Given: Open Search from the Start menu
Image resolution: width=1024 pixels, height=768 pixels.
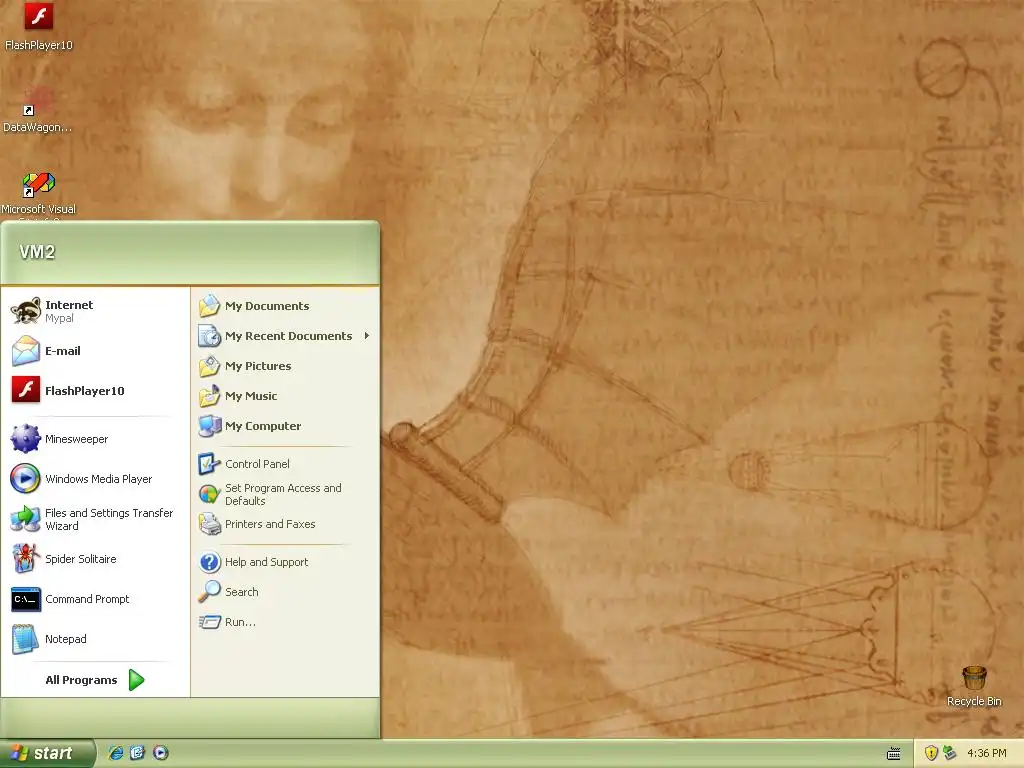Looking at the screenshot, I should (285, 592).
